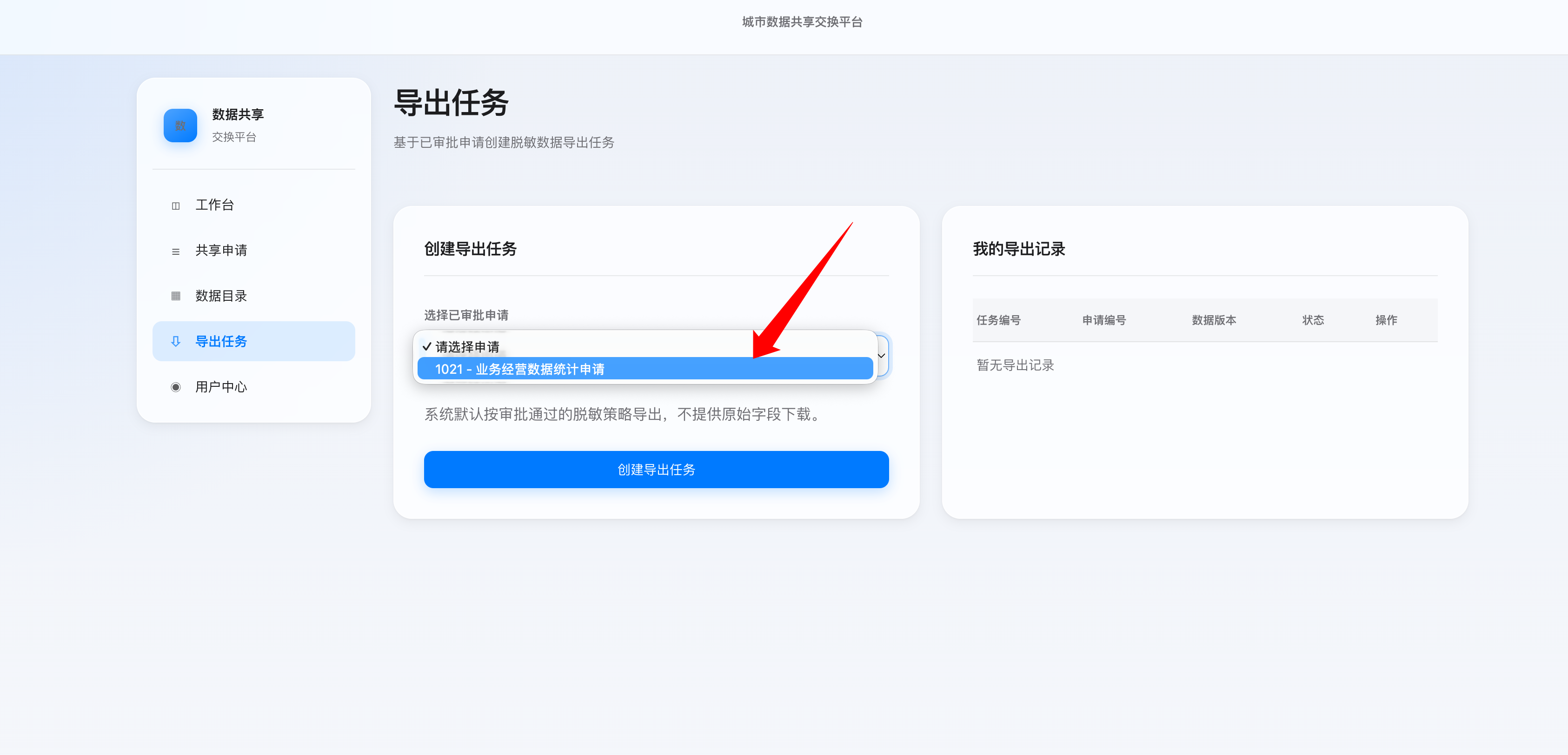This screenshot has height=755, width=1568.
Task: Open 数据目录 in the sidebar
Action: coord(254,296)
